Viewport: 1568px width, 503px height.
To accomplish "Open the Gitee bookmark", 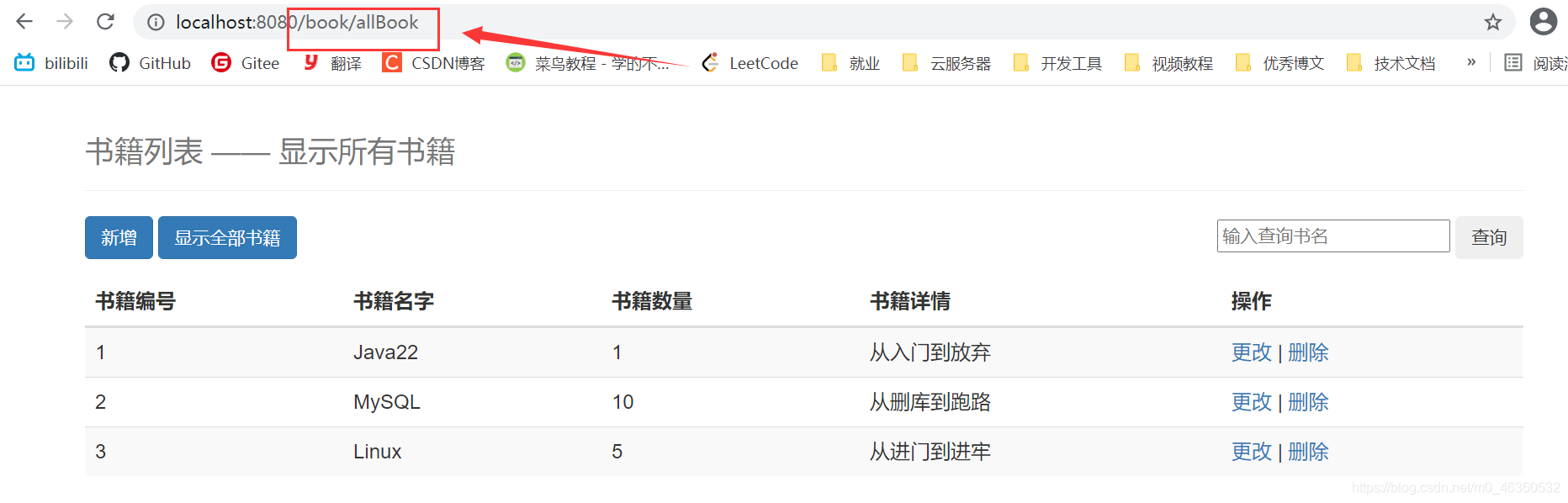I will tap(245, 63).
